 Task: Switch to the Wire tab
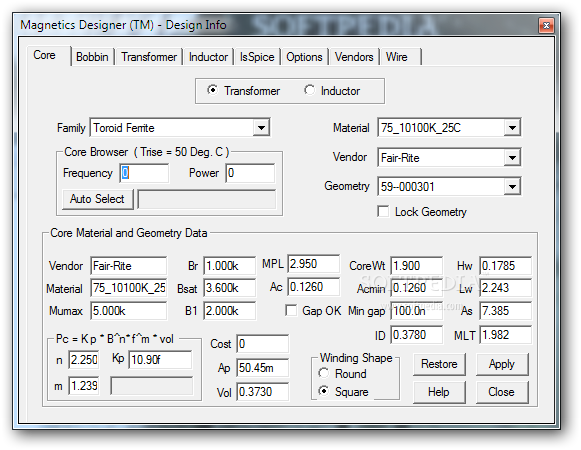click(x=401, y=57)
